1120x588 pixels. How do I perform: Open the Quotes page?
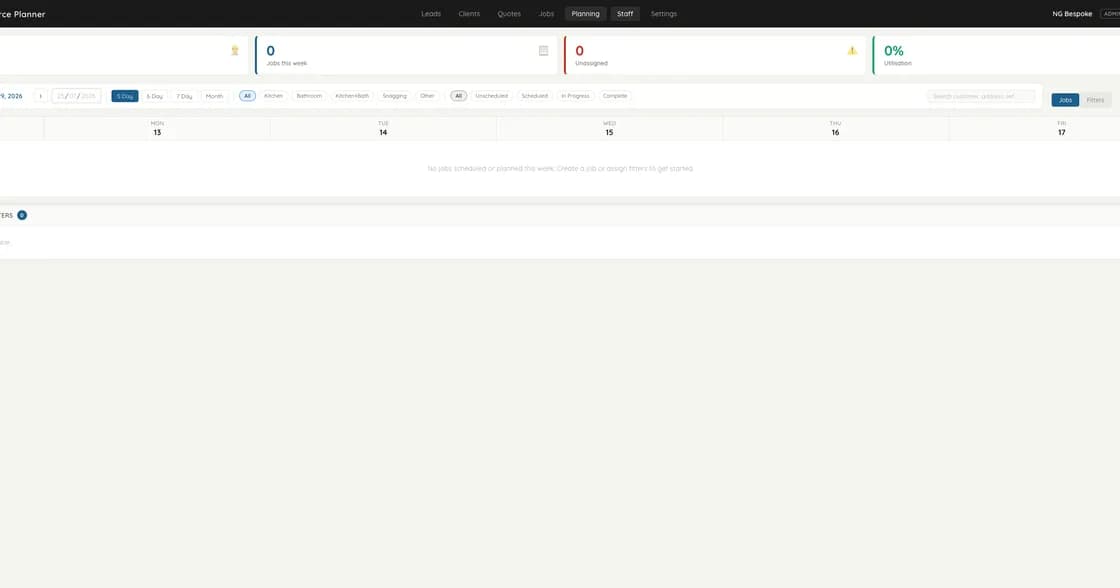509,14
